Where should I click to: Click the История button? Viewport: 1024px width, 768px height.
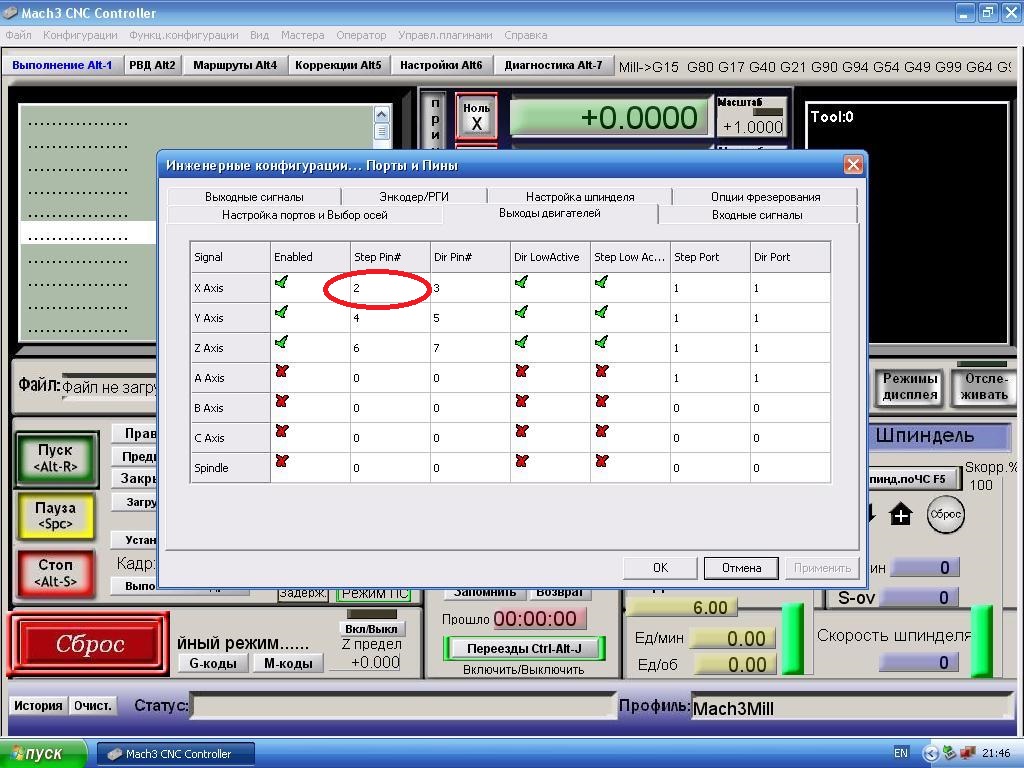(38, 705)
